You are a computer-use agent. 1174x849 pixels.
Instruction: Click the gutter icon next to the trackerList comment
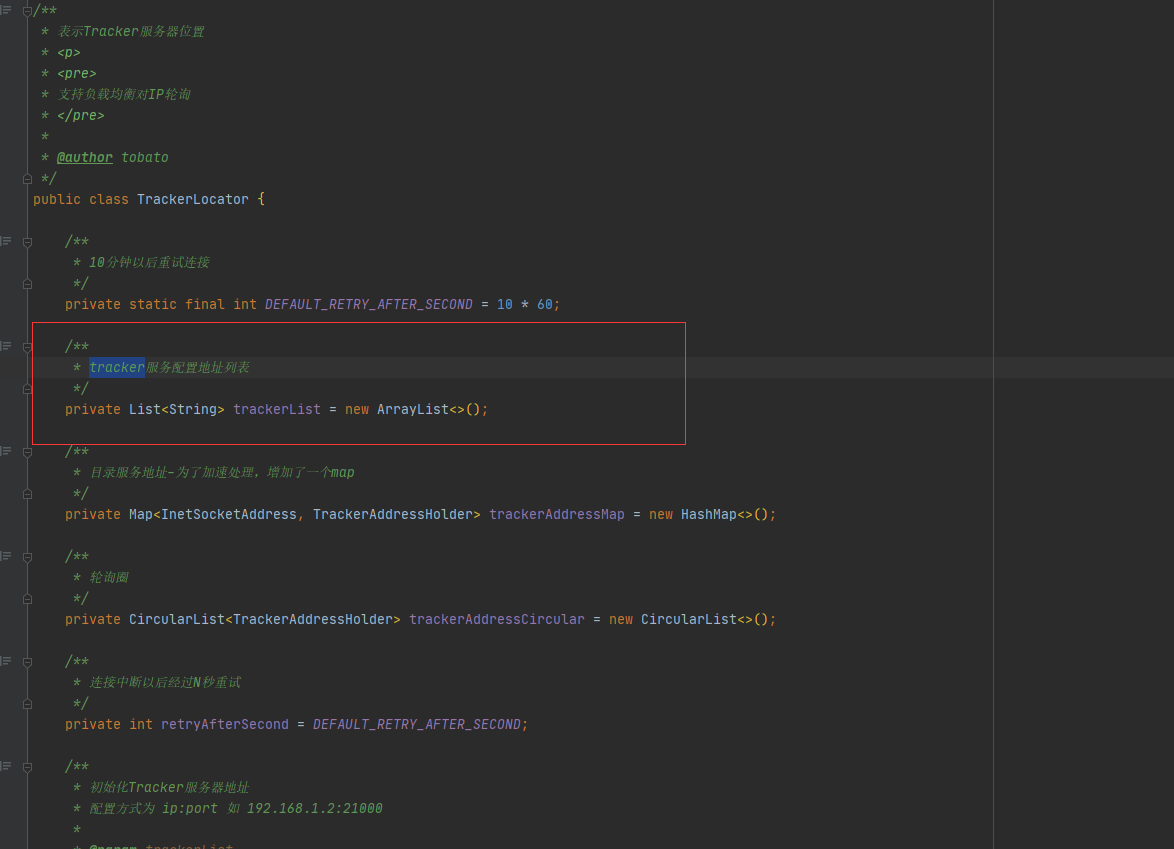[x=6, y=345]
